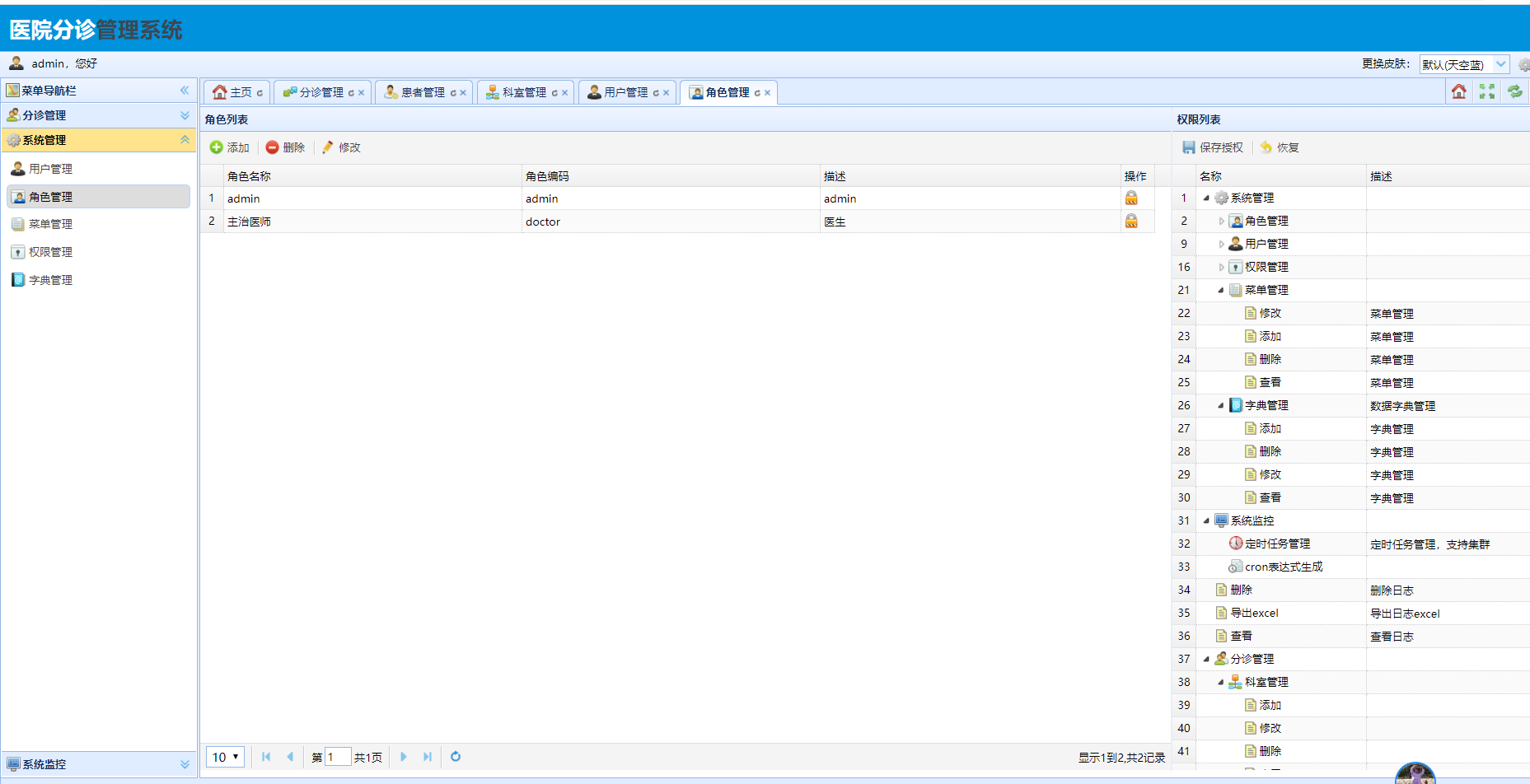
Task: Click the 分诊管理 node in permission tree
Action: click(x=1252, y=659)
